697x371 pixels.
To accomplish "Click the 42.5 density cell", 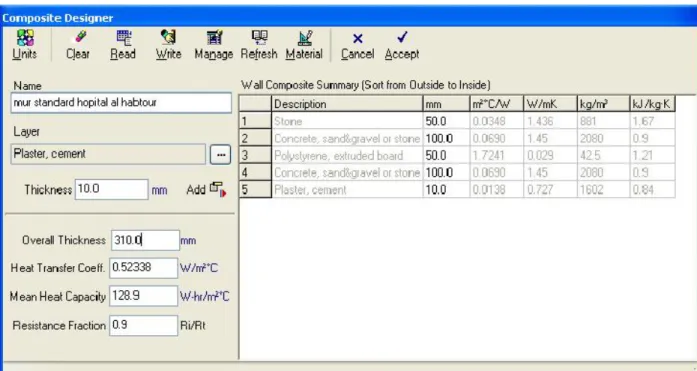I will (x=603, y=156).
